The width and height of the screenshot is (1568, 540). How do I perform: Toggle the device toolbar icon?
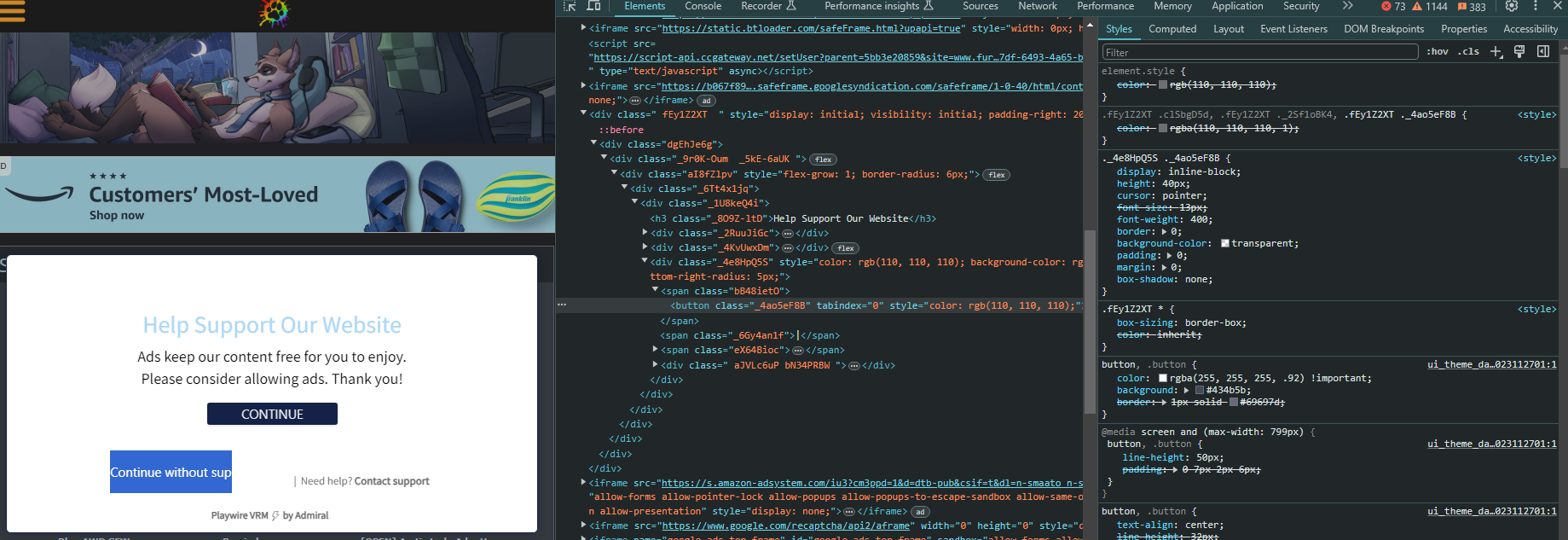pyautogui.click(x=593, y=6)
